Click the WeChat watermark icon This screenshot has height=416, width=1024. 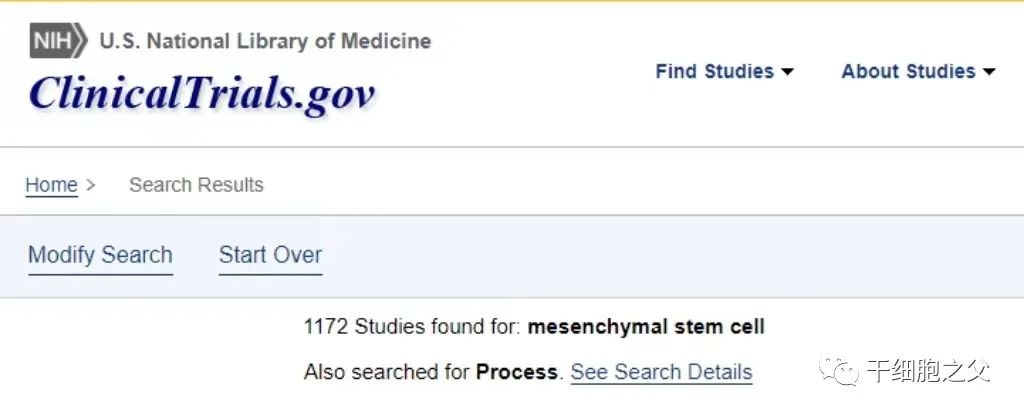tap(839, 371)
